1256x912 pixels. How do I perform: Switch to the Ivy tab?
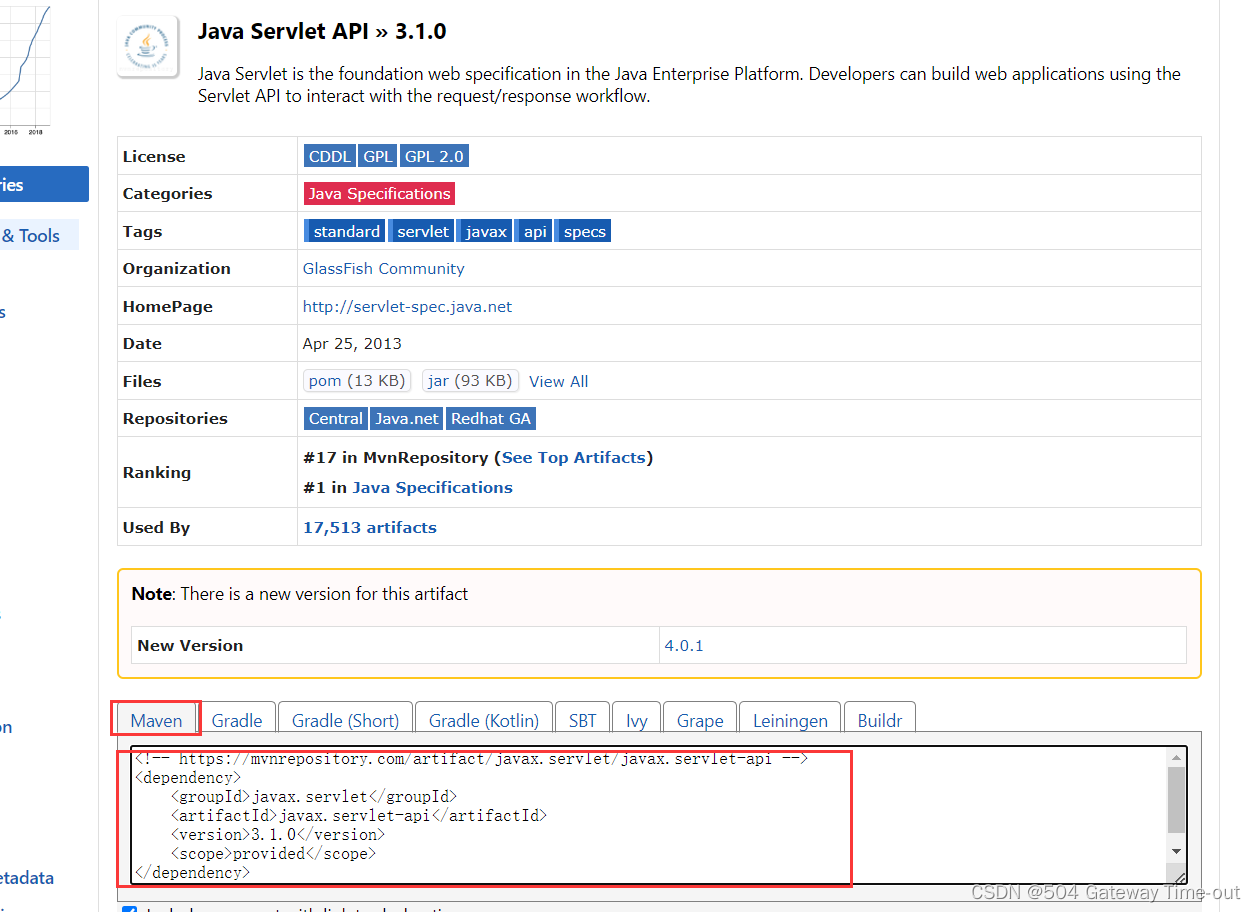[637, 719]
